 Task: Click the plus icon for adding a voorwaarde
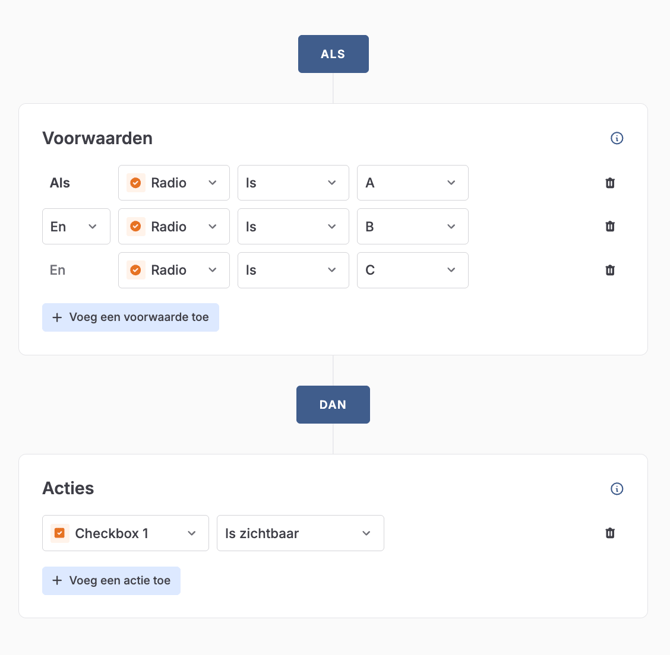tap(57, 317)
